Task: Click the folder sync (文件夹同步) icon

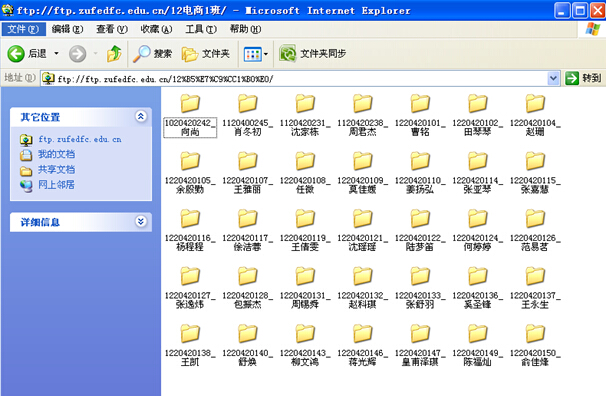Action: coord(288,54)
